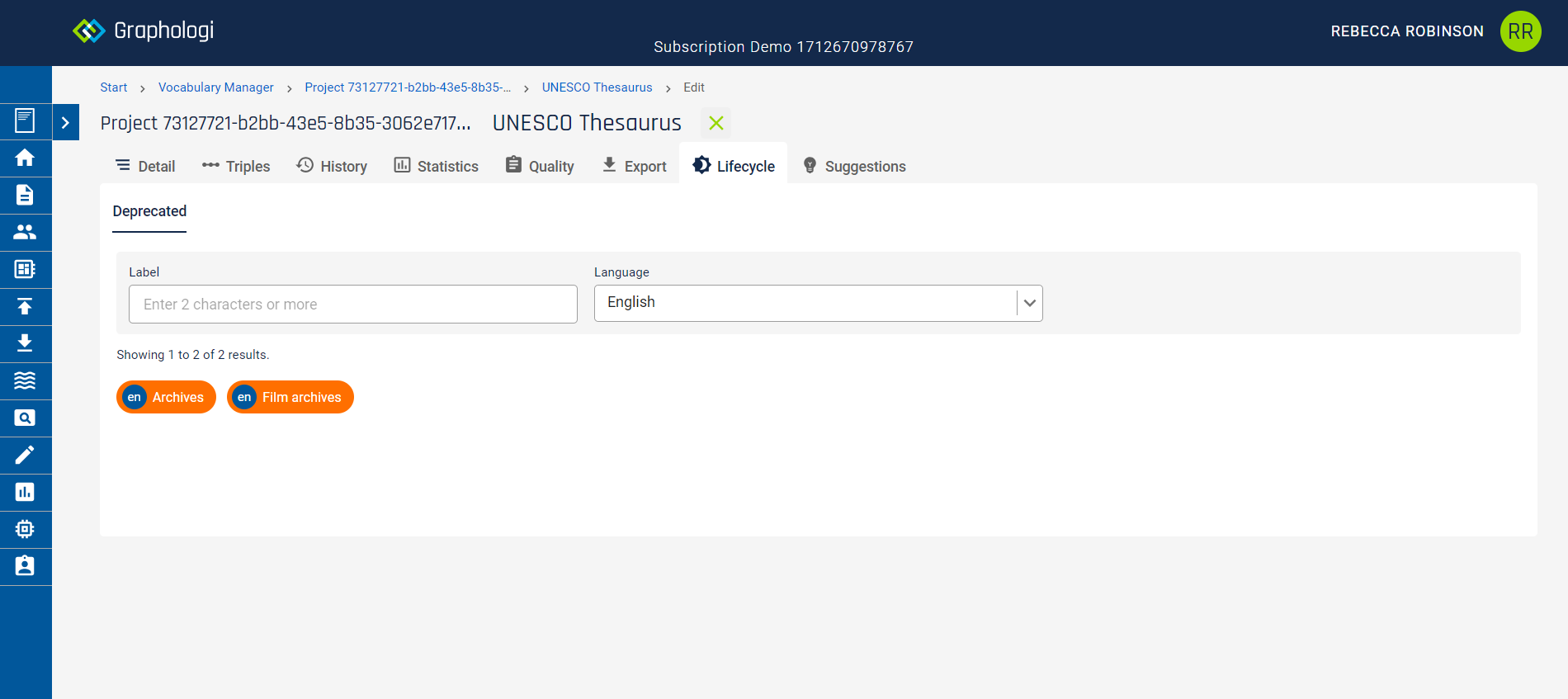The image size is (1568, 699).
Task: Click the Edit breadcrumb text
Action: (x=694, y=87)
